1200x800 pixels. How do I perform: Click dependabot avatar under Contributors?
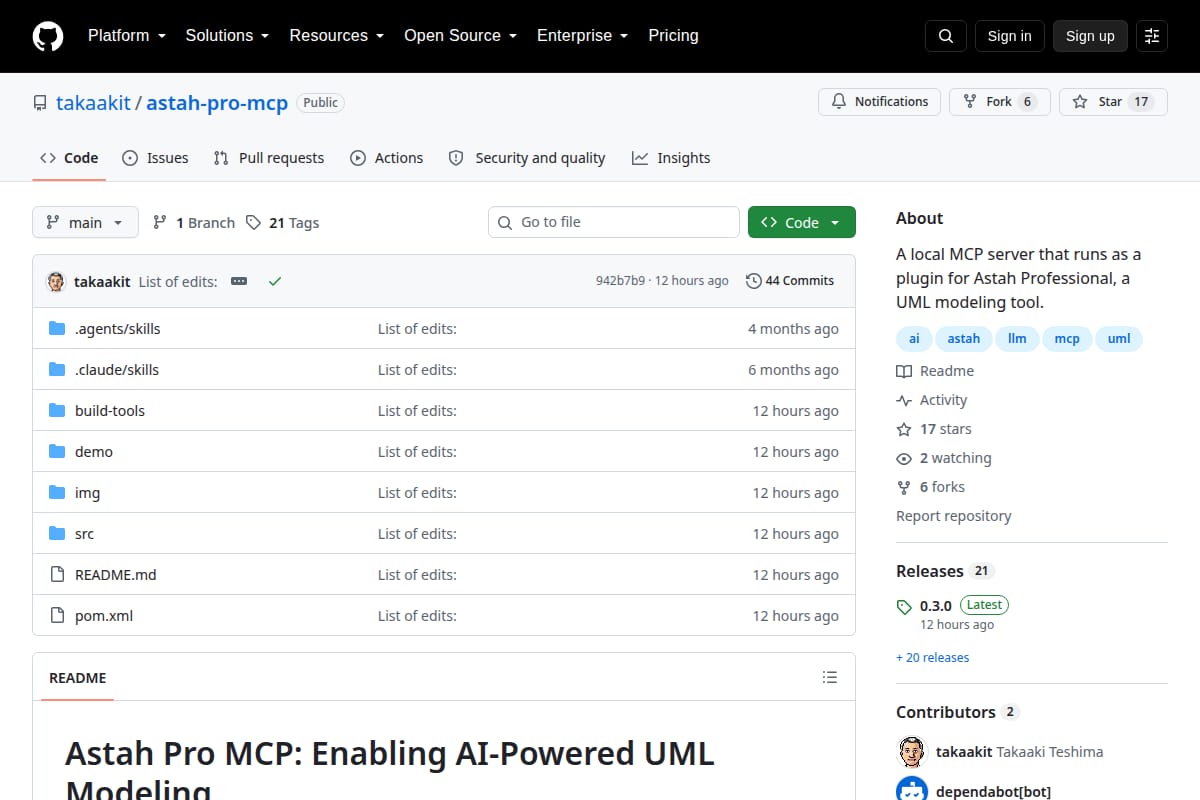(912, 788)
